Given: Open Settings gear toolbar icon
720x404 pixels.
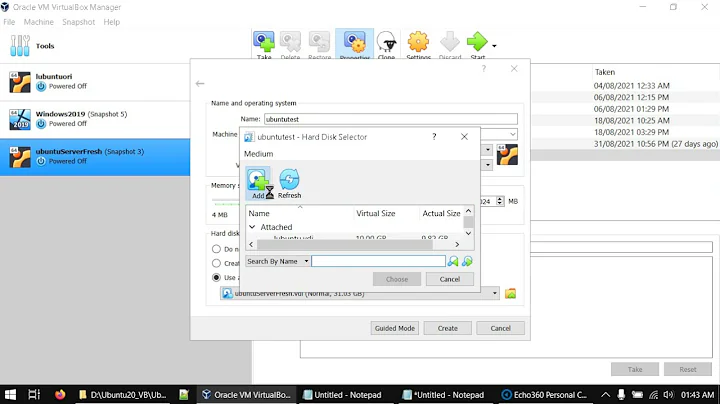Looking at the screenshot, I should click(418, 44).
